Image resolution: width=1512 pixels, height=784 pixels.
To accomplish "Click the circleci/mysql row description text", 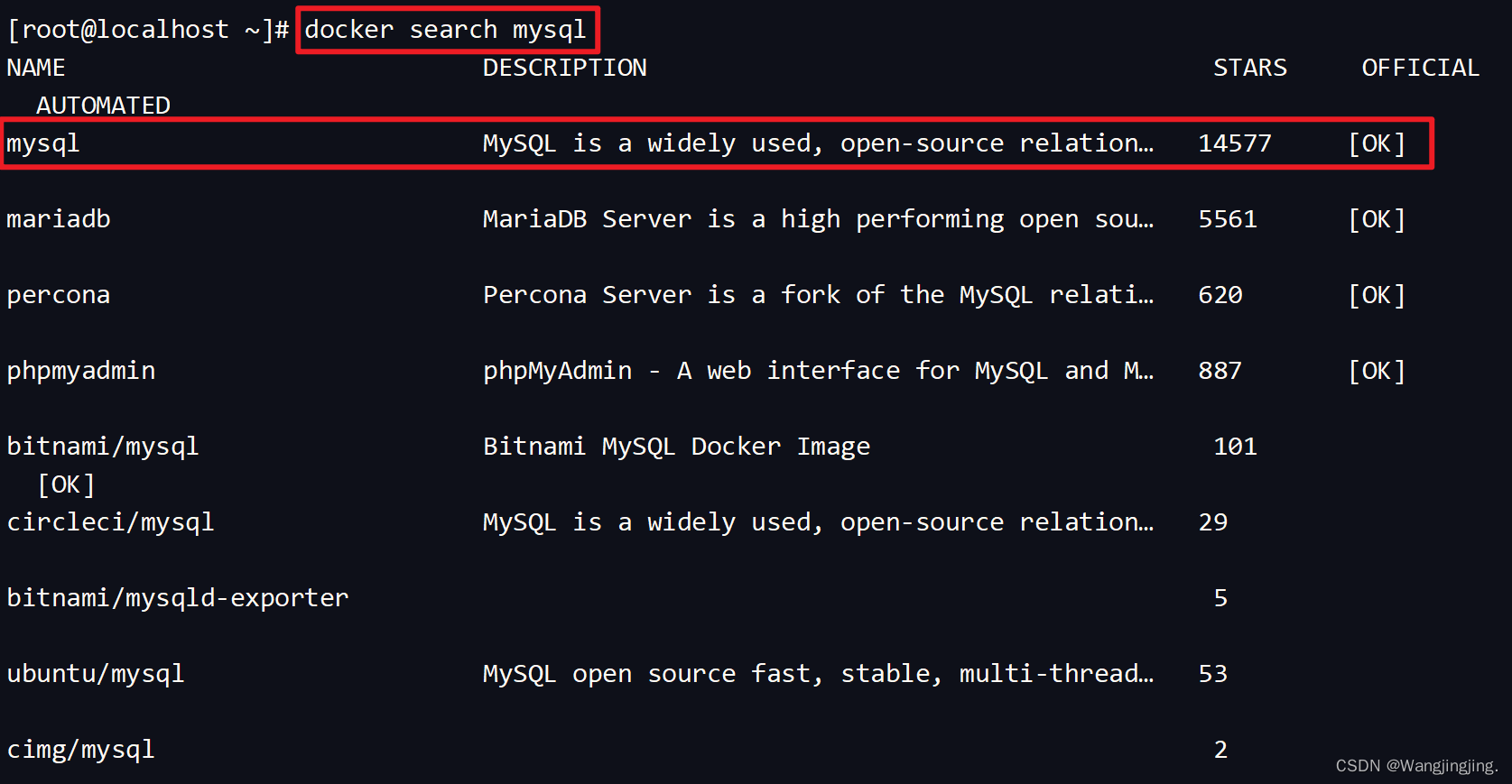I will tap(818, 522).
